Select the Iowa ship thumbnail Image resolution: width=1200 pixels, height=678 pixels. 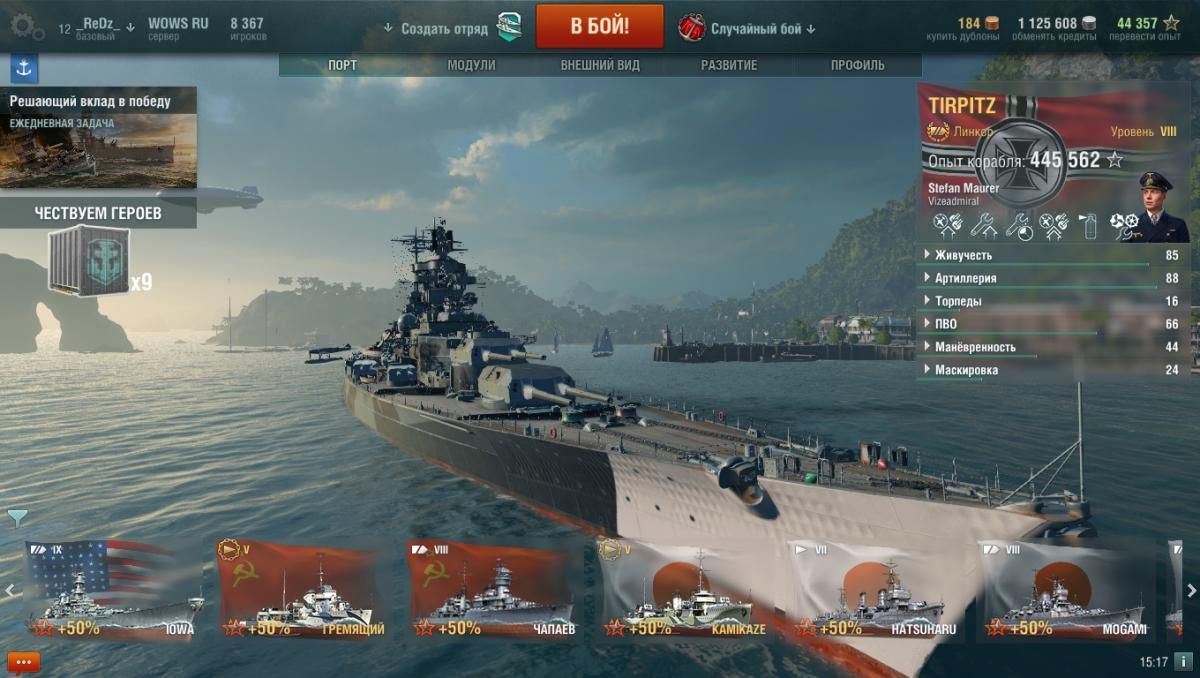tap(114, 589)
